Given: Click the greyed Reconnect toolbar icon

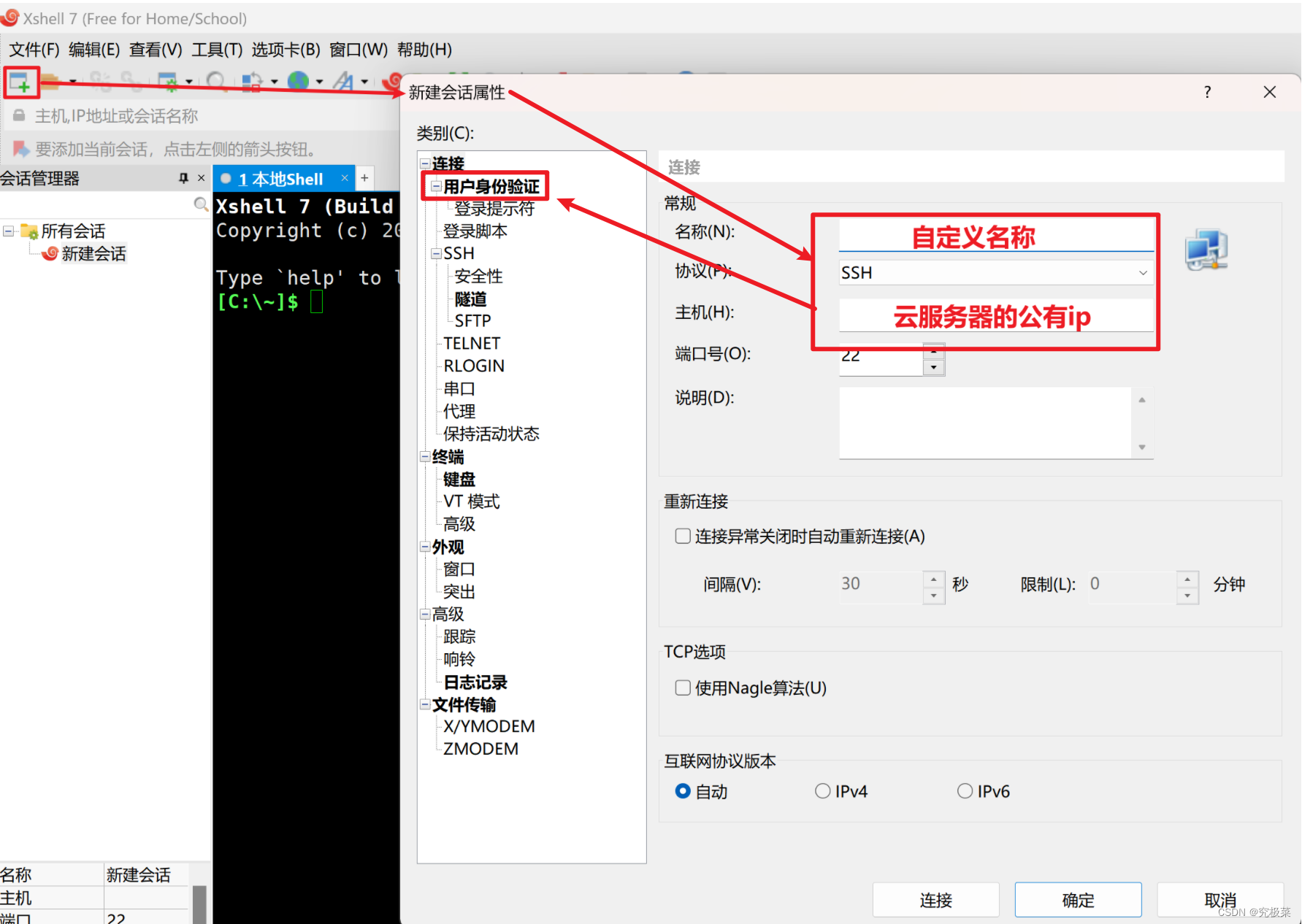Looking at the screenshot, I should pos(101,82).
